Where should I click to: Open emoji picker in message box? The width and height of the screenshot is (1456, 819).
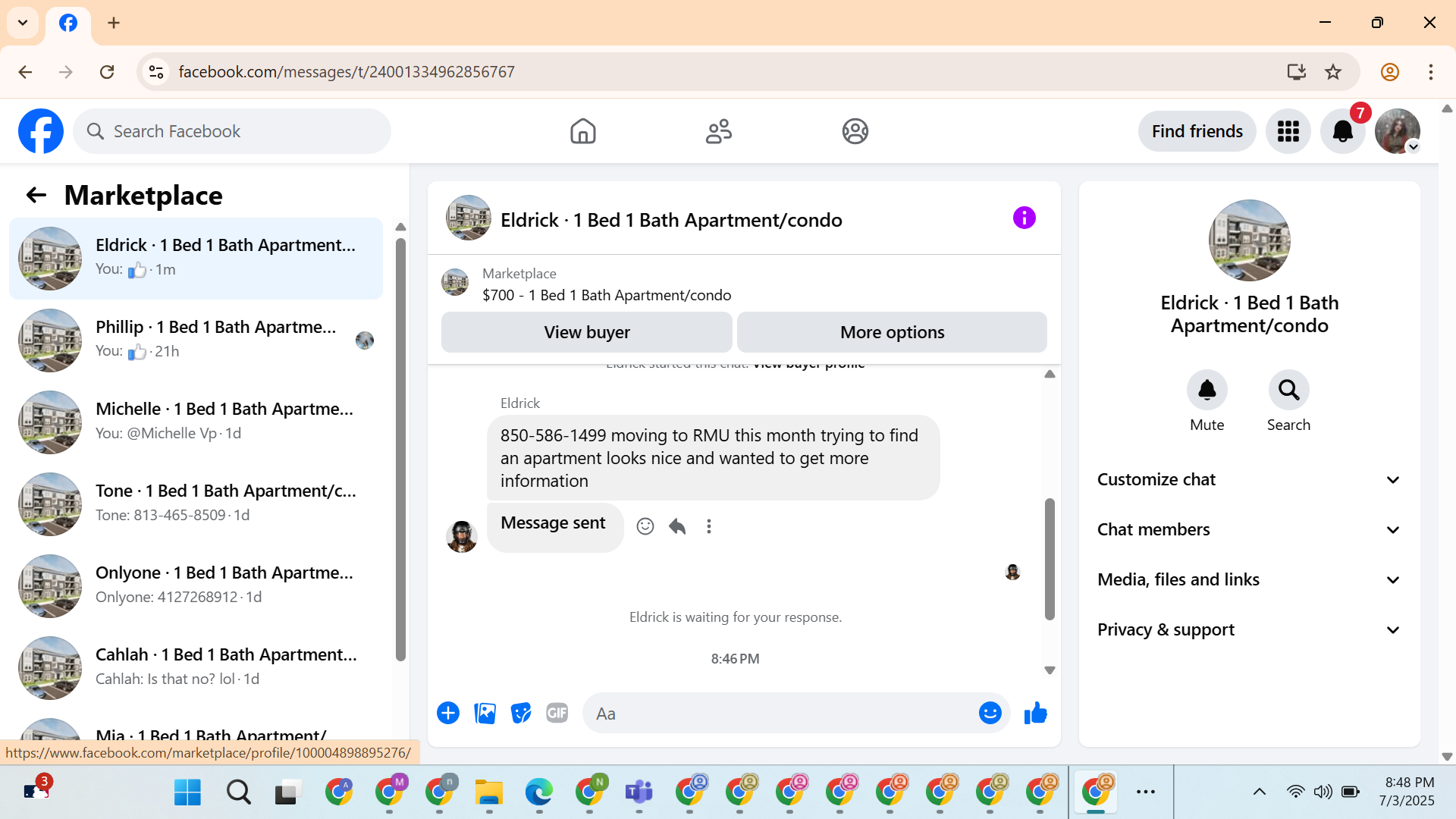990,713
